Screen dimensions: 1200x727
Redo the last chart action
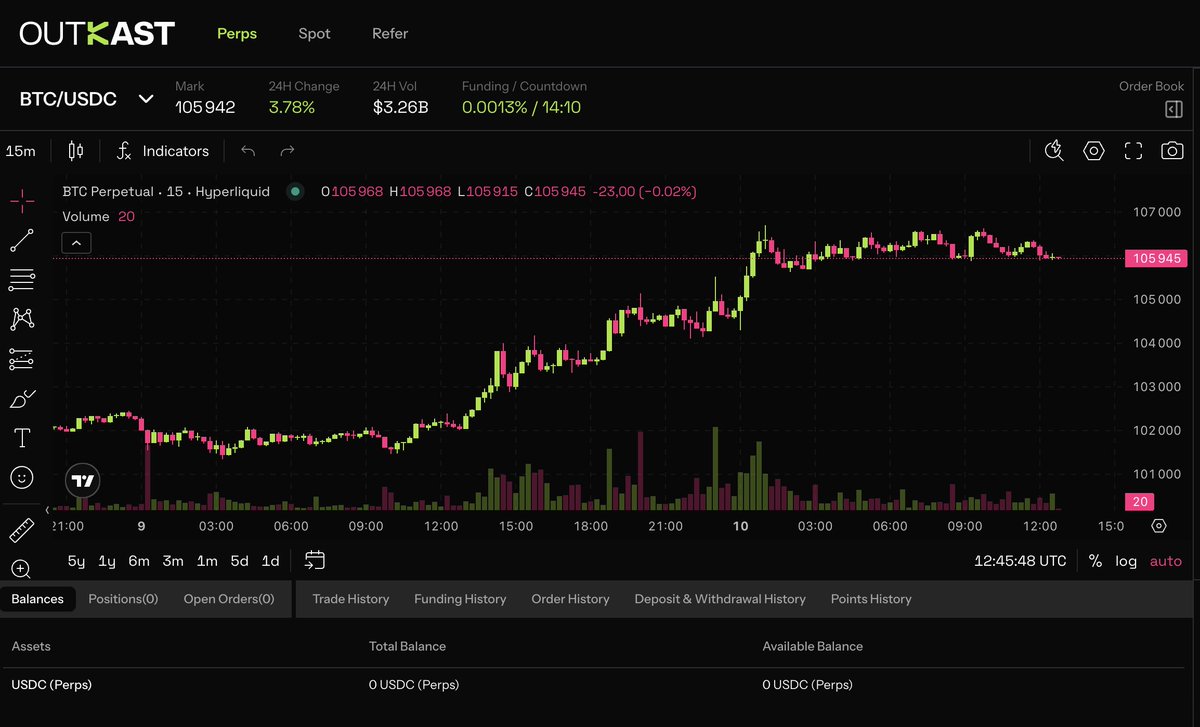coord(287,151)
